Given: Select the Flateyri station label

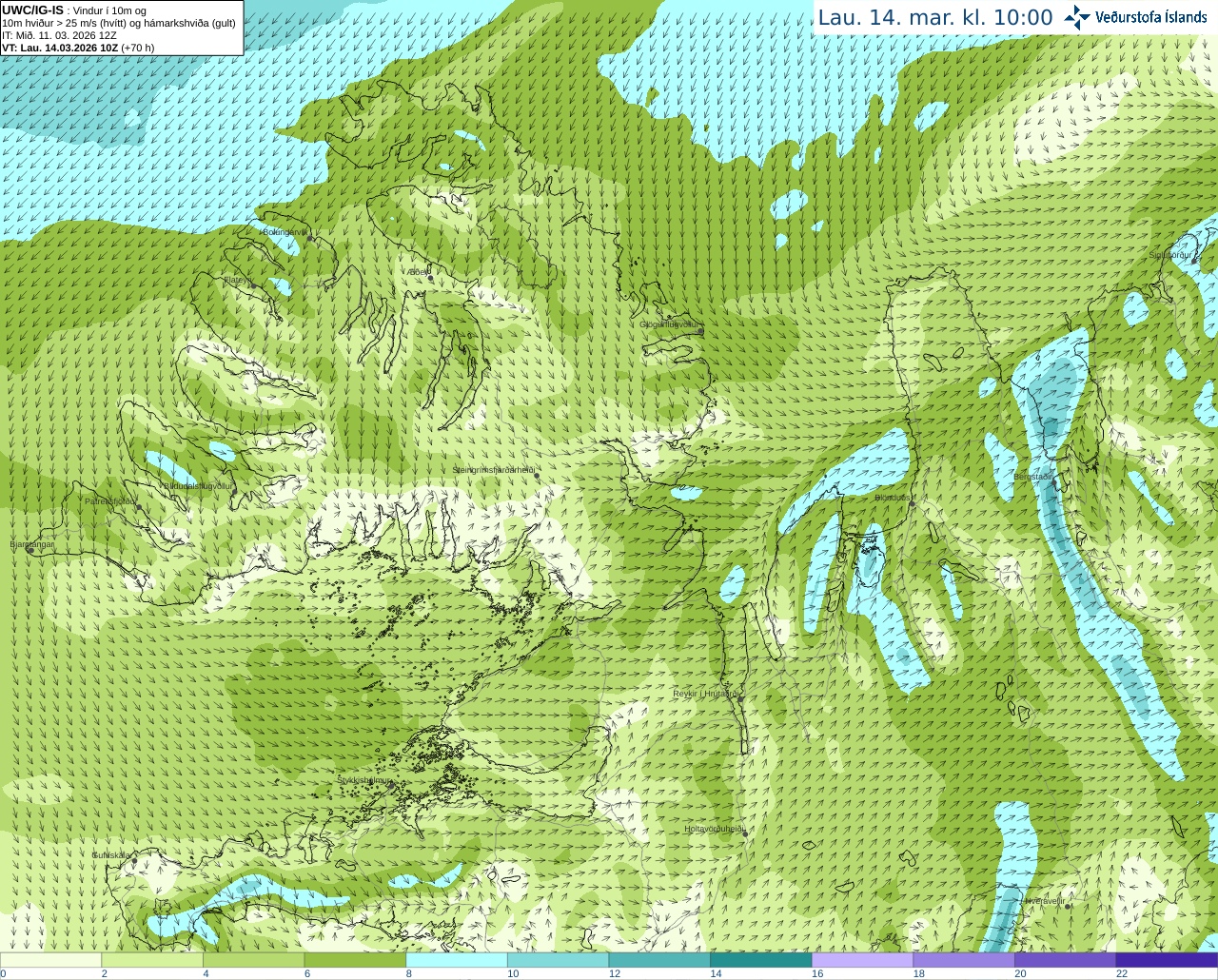Looking at the screenshot, I should [238, 280].
